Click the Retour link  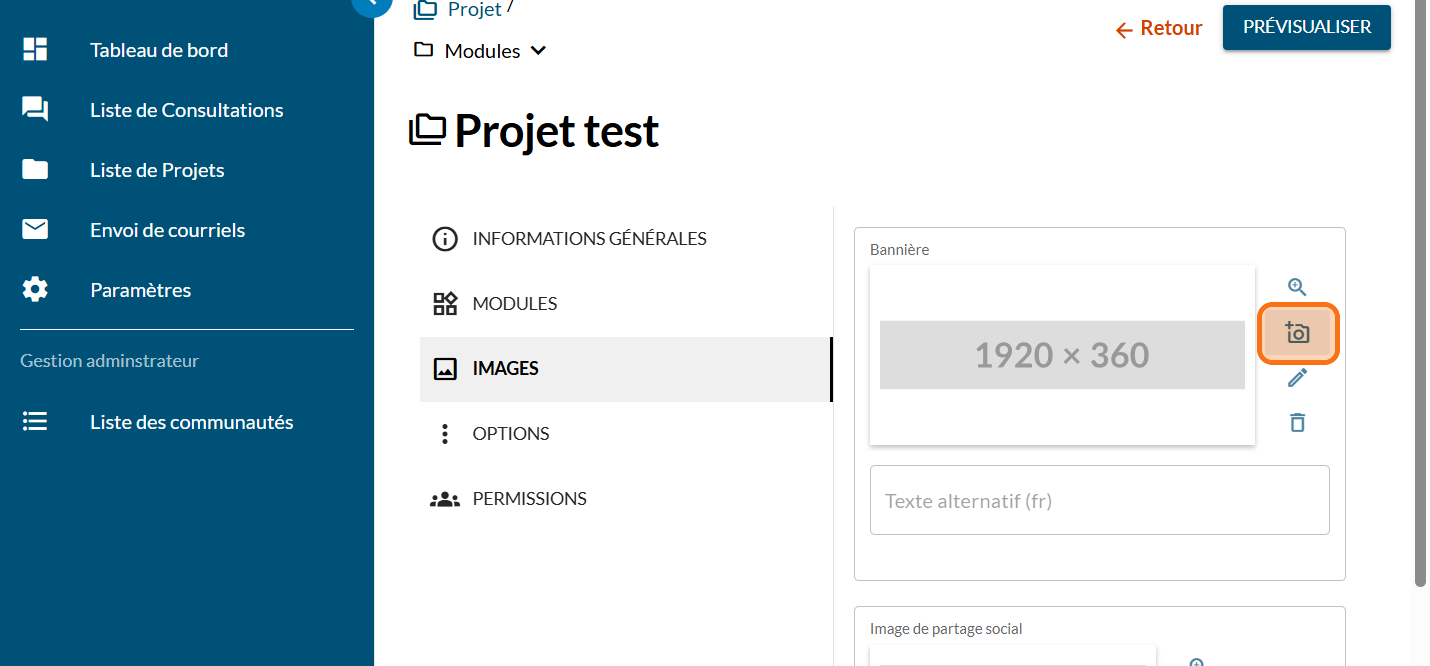[1159, 28]
